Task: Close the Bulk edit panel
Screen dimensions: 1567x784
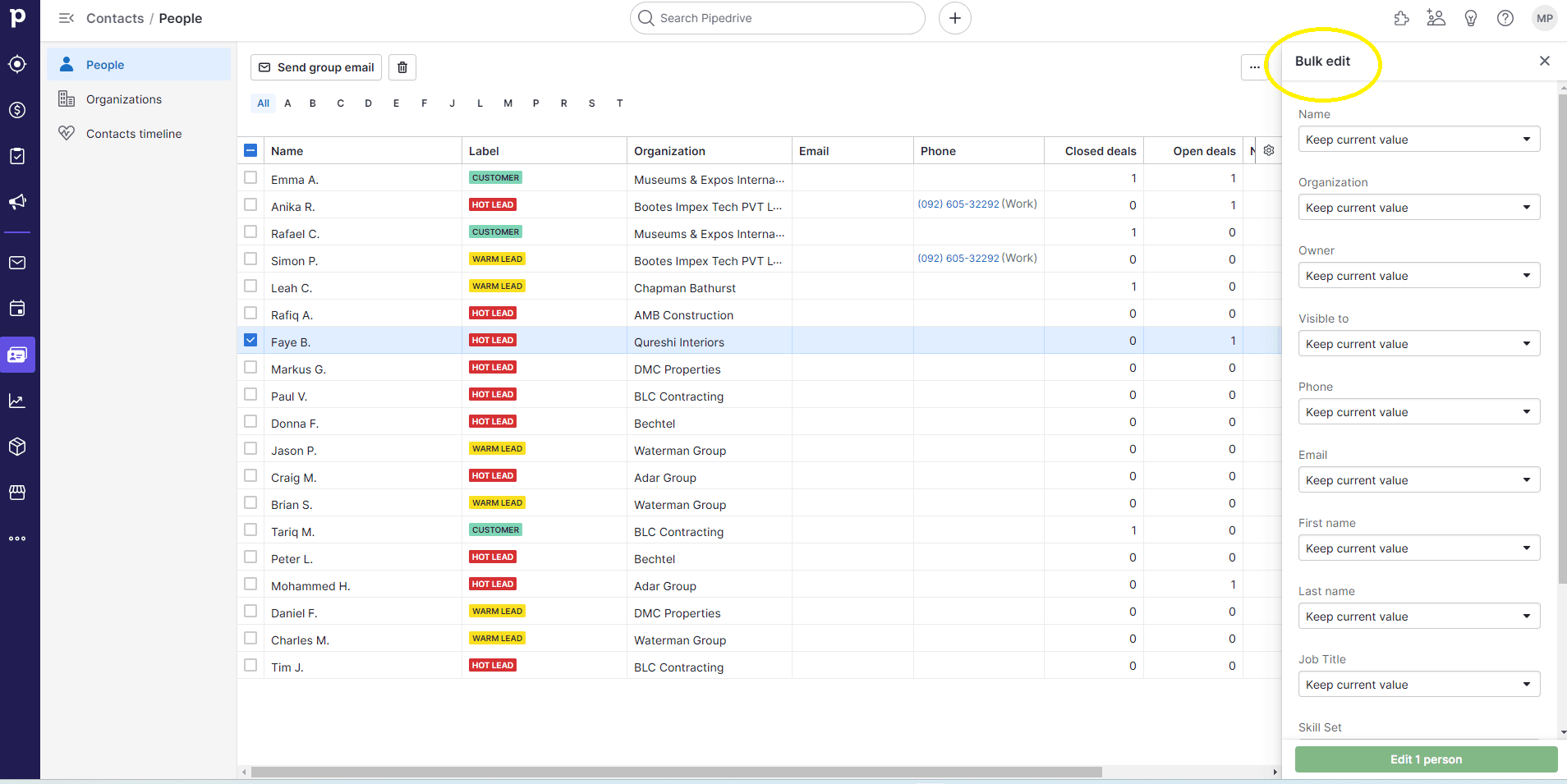Action: coord(1545,61)
